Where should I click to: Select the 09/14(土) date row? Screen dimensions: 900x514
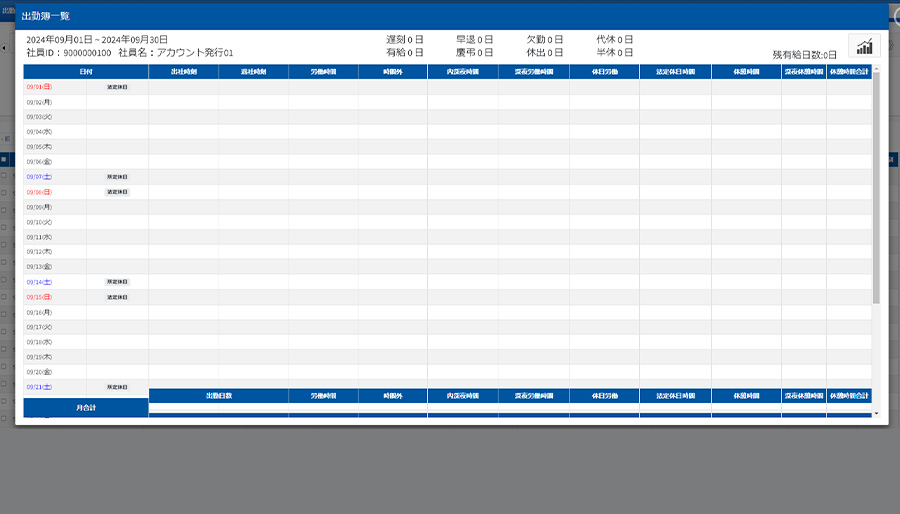tap(40, 282)
